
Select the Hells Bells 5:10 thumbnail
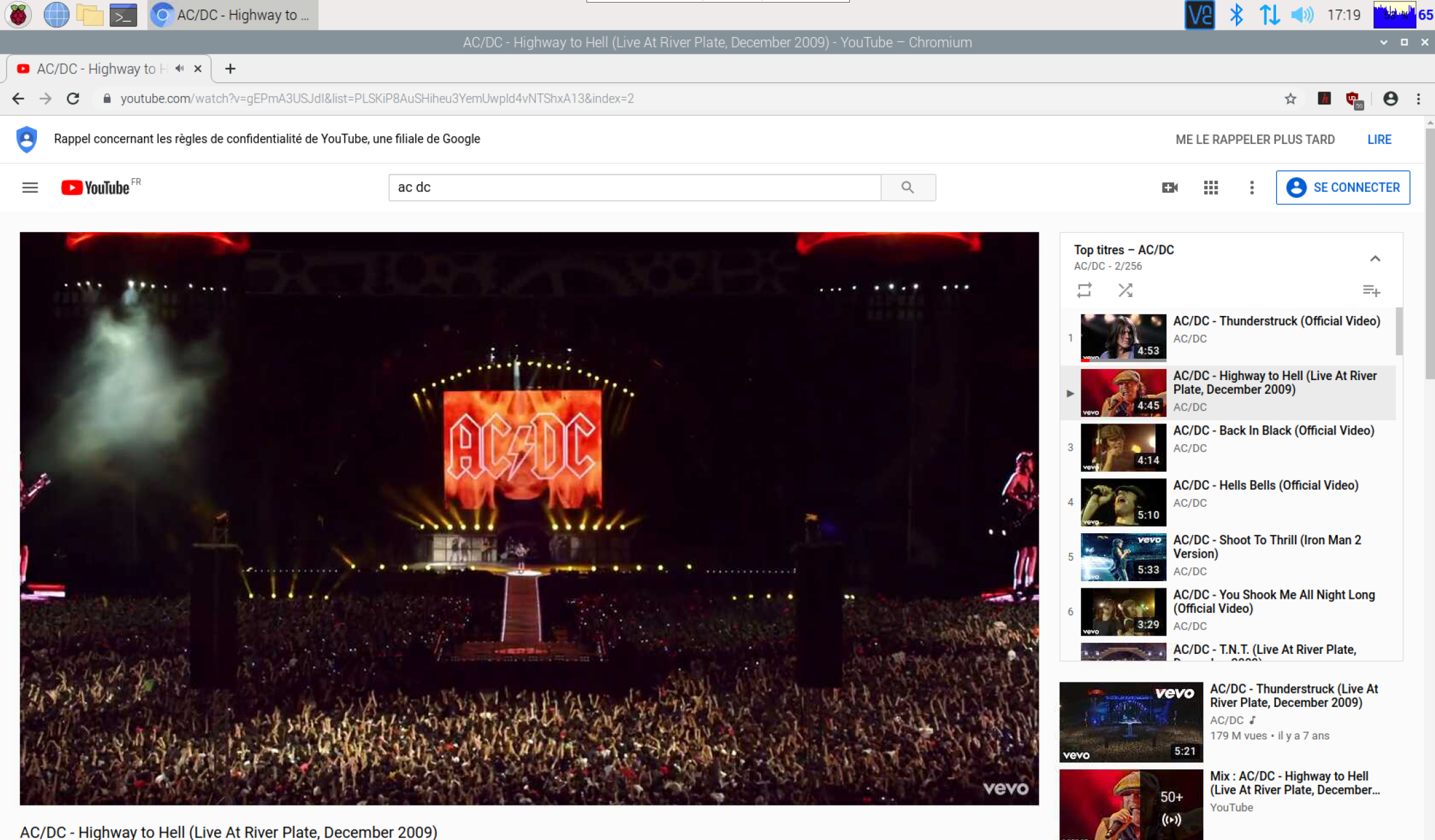tap(1123, 502)
